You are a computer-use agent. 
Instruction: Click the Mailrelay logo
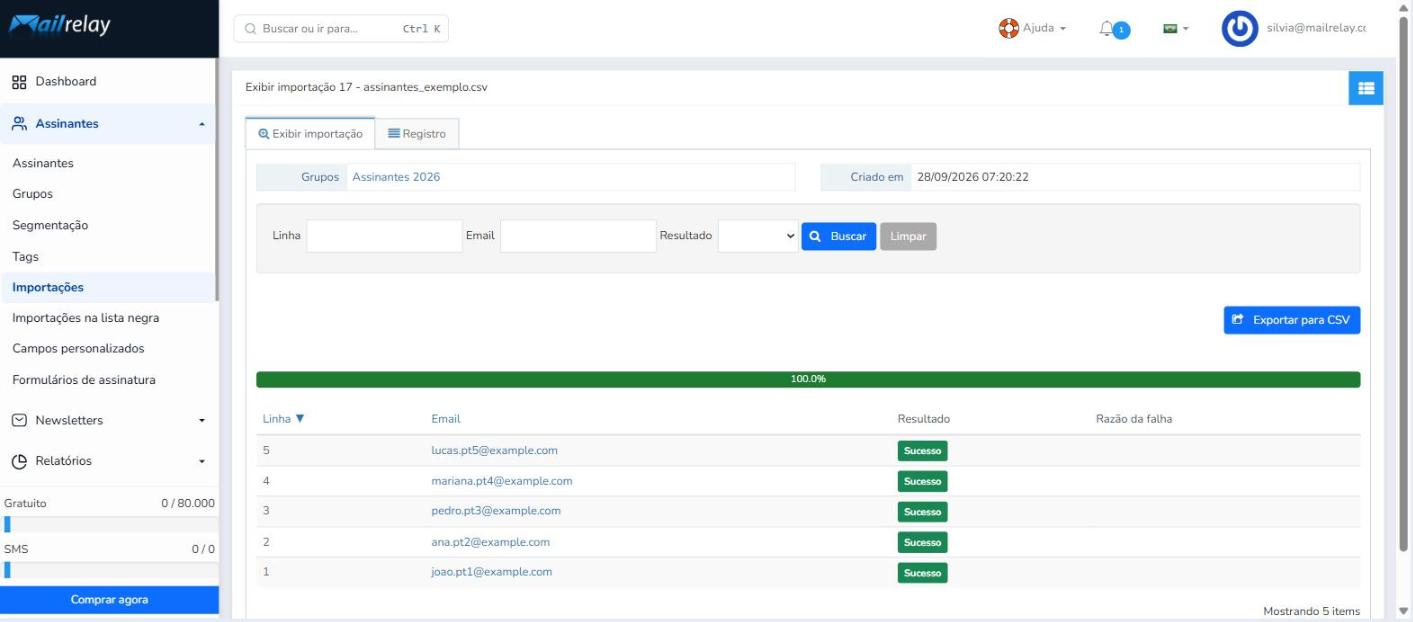pyautogui.click(x=60, y=26)
